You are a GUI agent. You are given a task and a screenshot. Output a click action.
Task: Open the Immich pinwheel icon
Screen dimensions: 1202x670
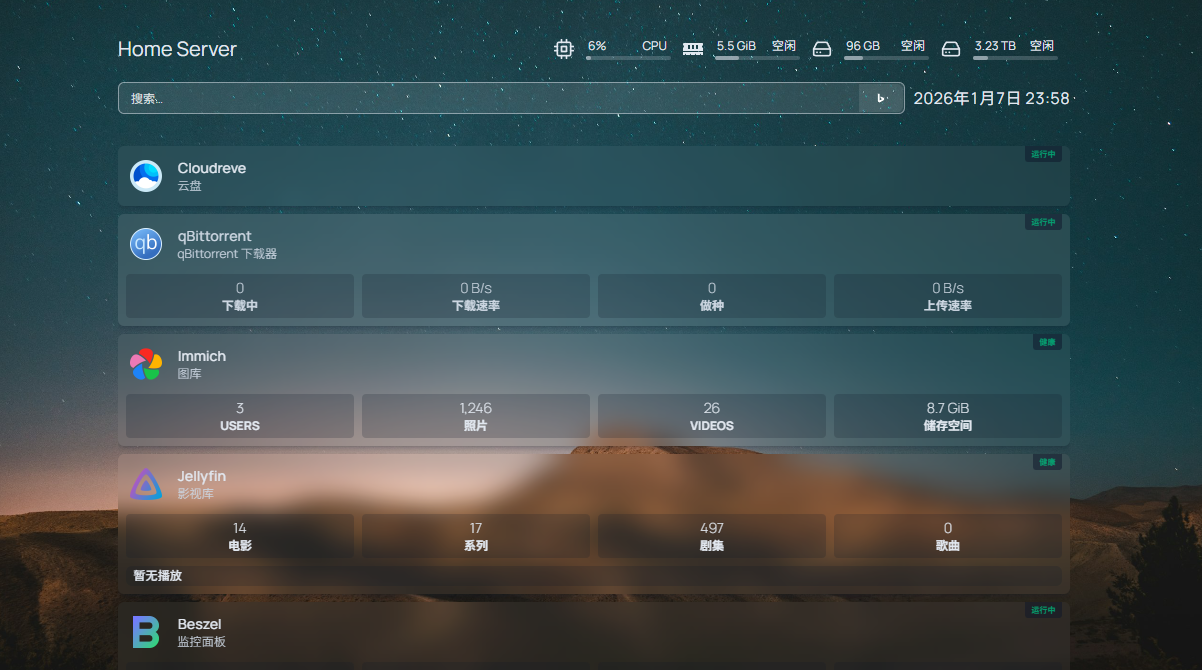click(146, 364)
